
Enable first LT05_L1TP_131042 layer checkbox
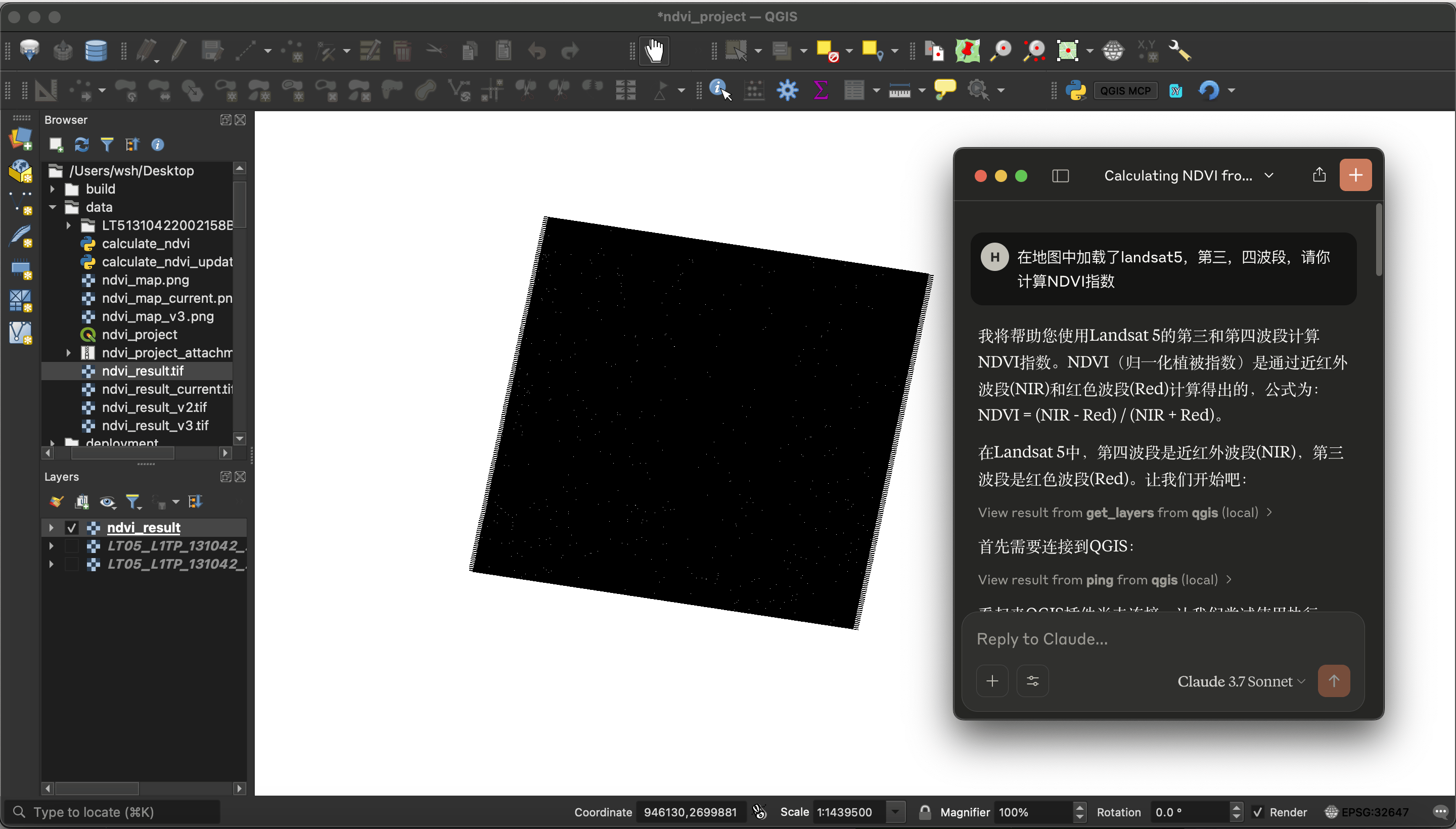[x=71, y=545]
